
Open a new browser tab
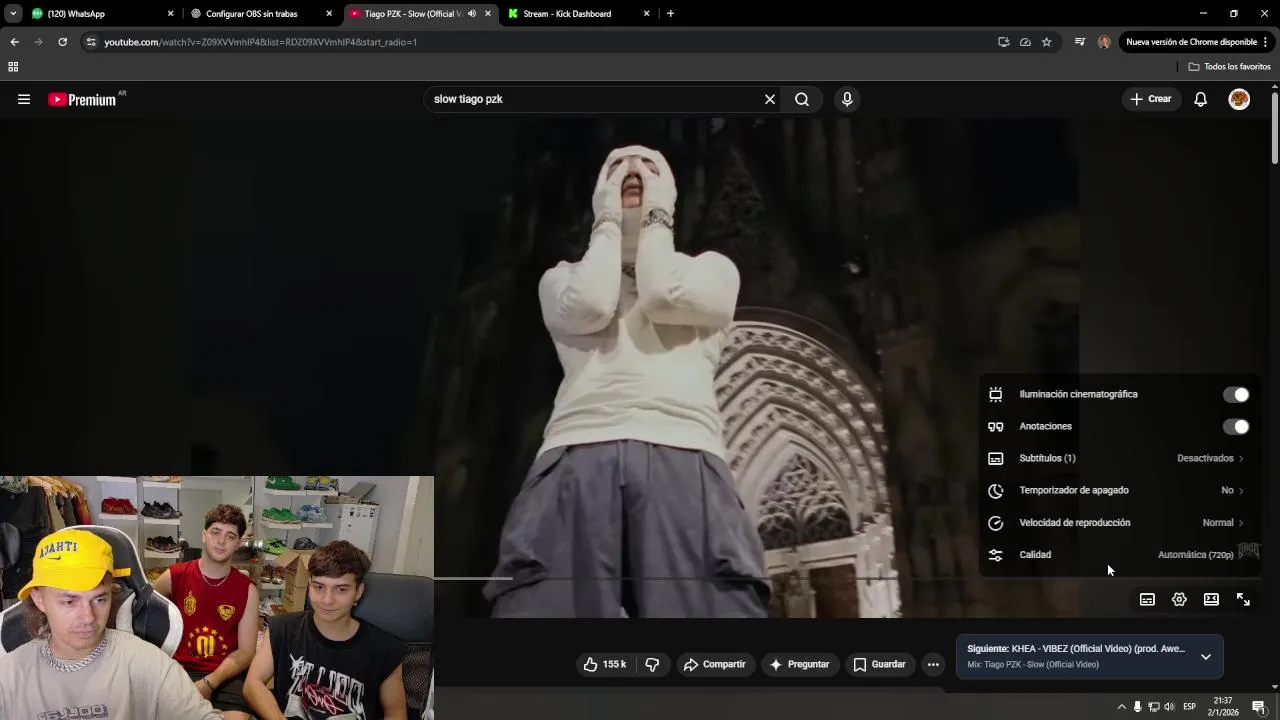pyautogui.click(x=670, y=14)
